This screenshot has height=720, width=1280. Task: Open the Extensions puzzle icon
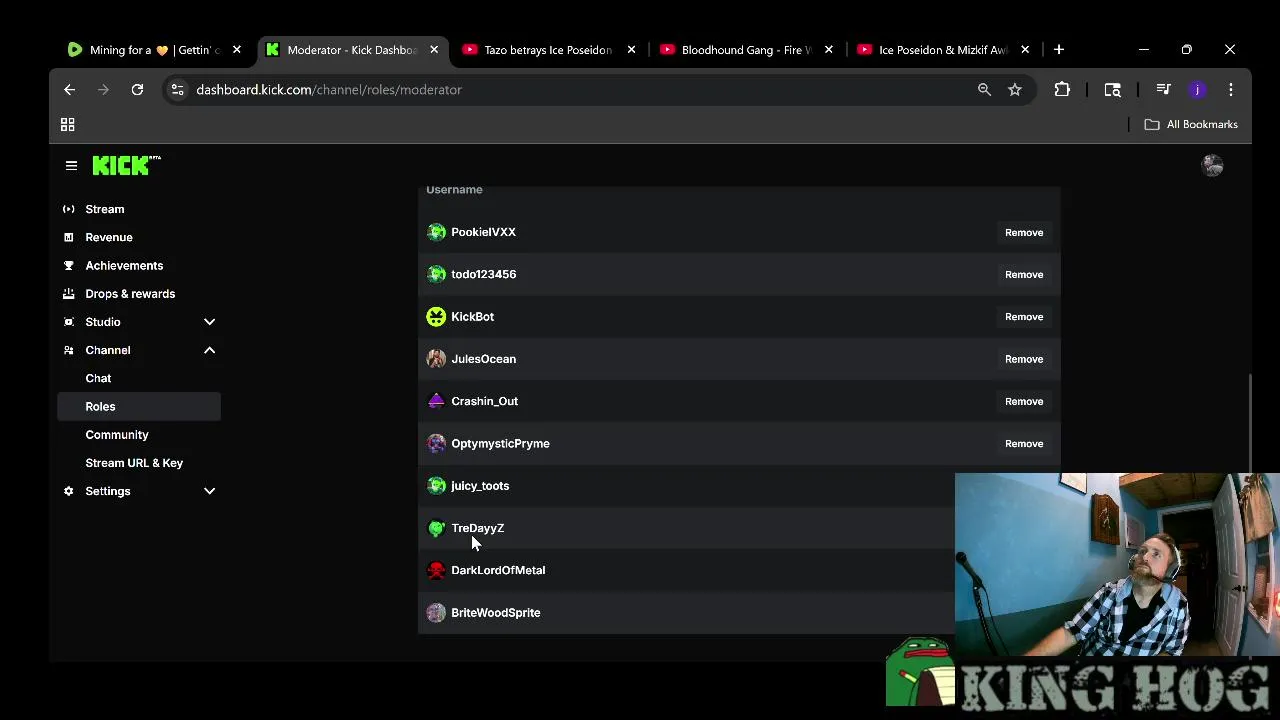pos(1062,90)
